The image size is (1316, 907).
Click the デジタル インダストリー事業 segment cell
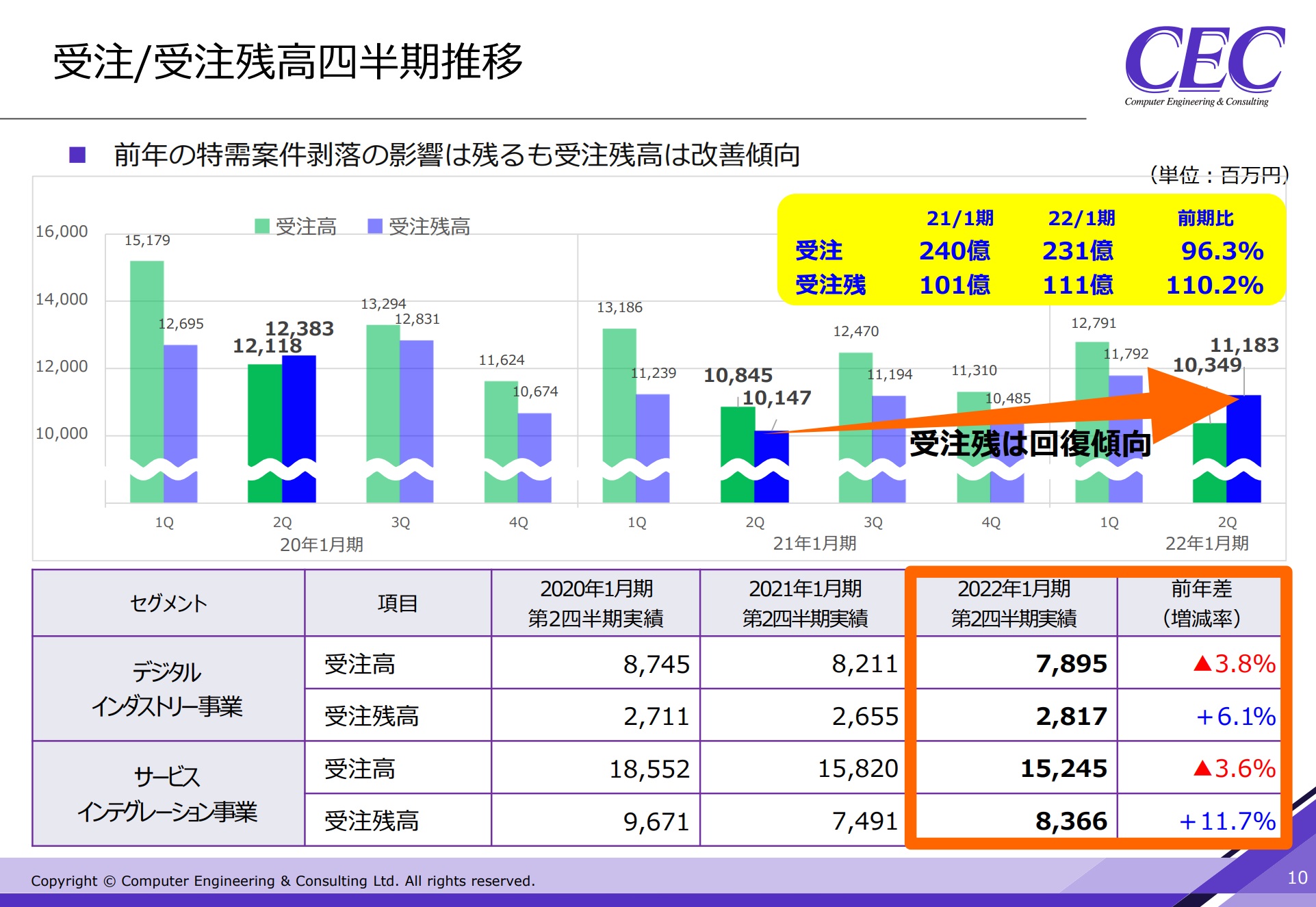click(168, 689)
